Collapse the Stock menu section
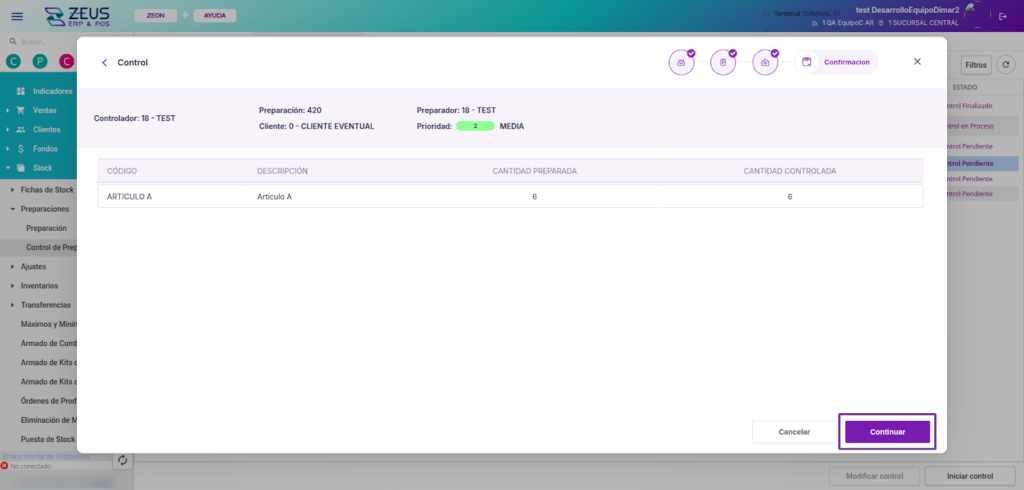The height and width of the screenshot is (490, 1024). click(x=42, y=168)
